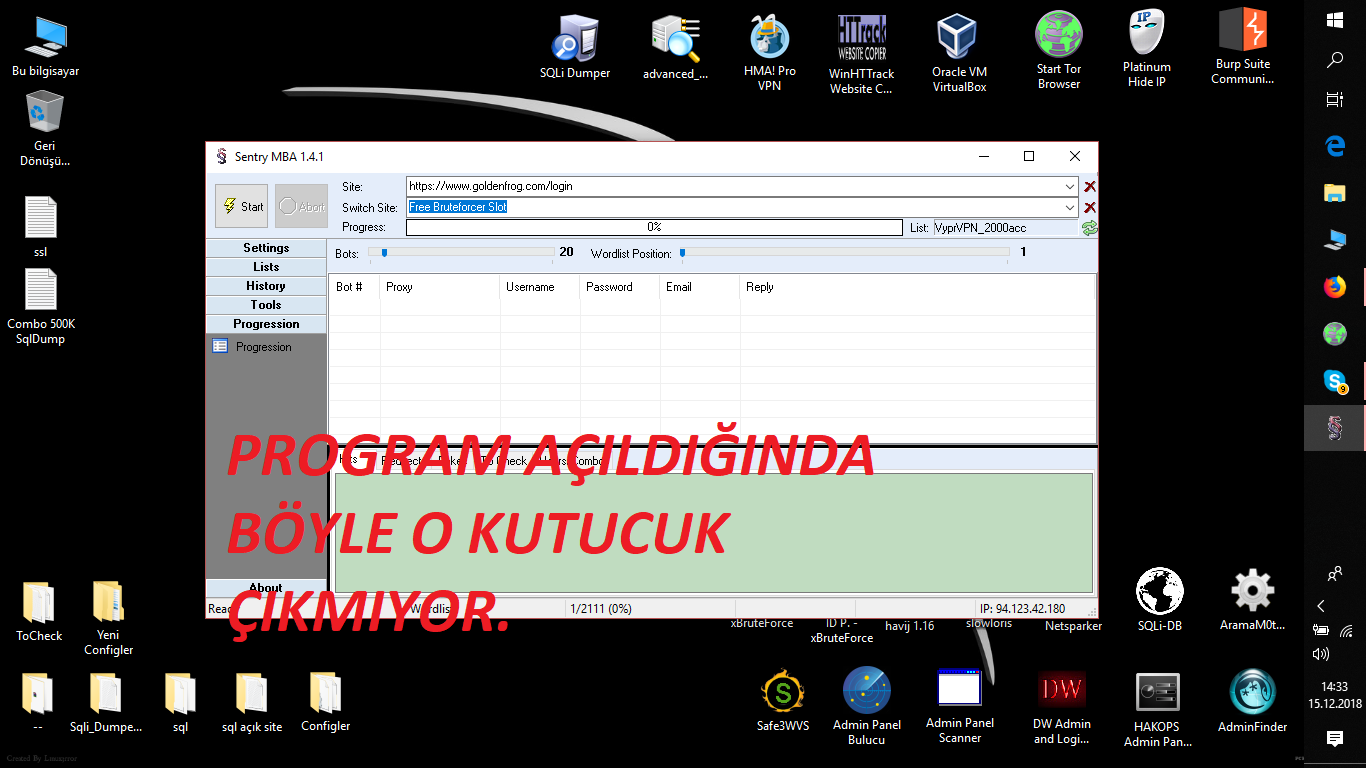Open Oracle VM VirtualBox shortcut
The image size is (1366, 768).
pyautogui.click(x=959, y=53)
